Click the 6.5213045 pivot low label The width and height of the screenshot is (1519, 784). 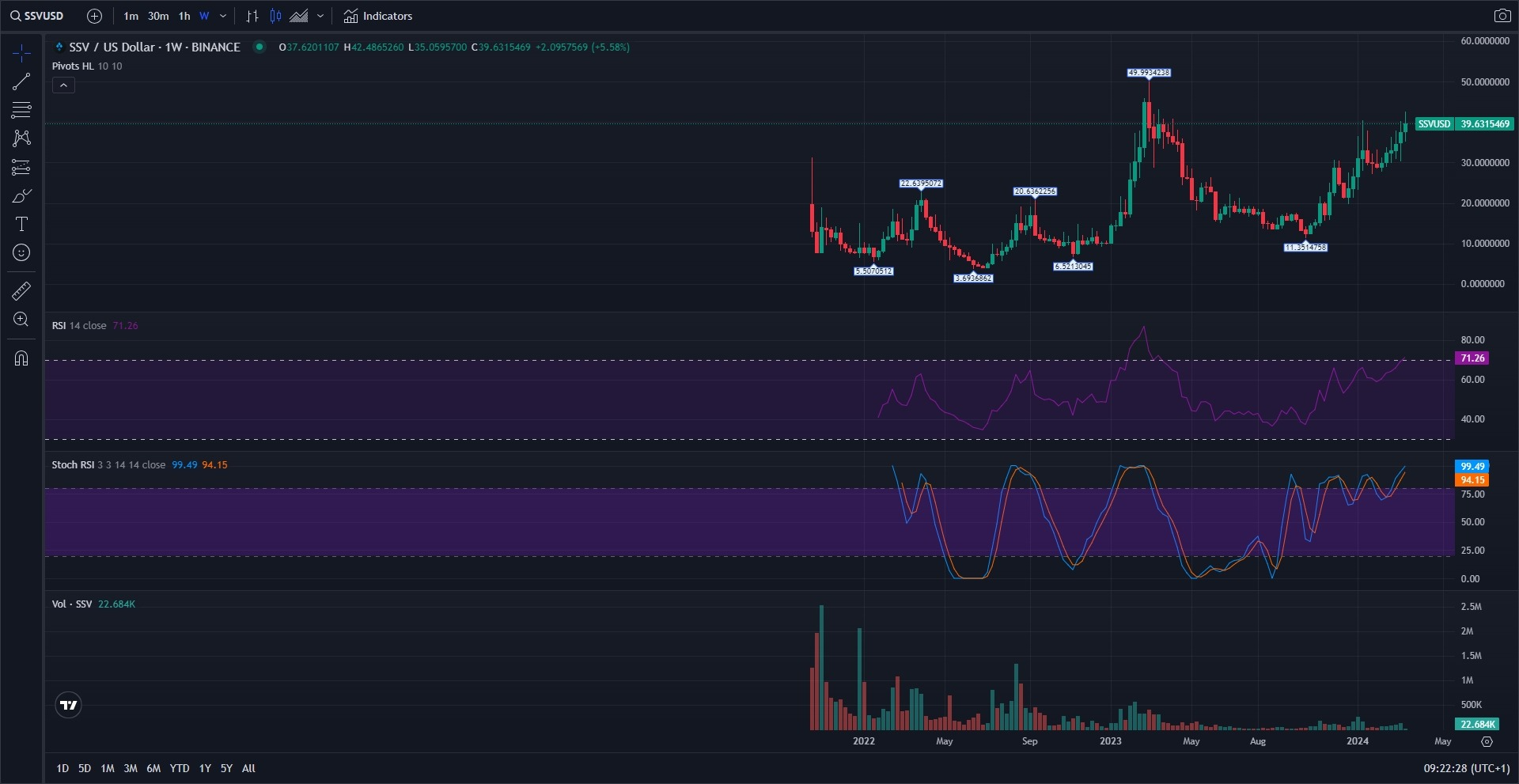click(1073, 267)
